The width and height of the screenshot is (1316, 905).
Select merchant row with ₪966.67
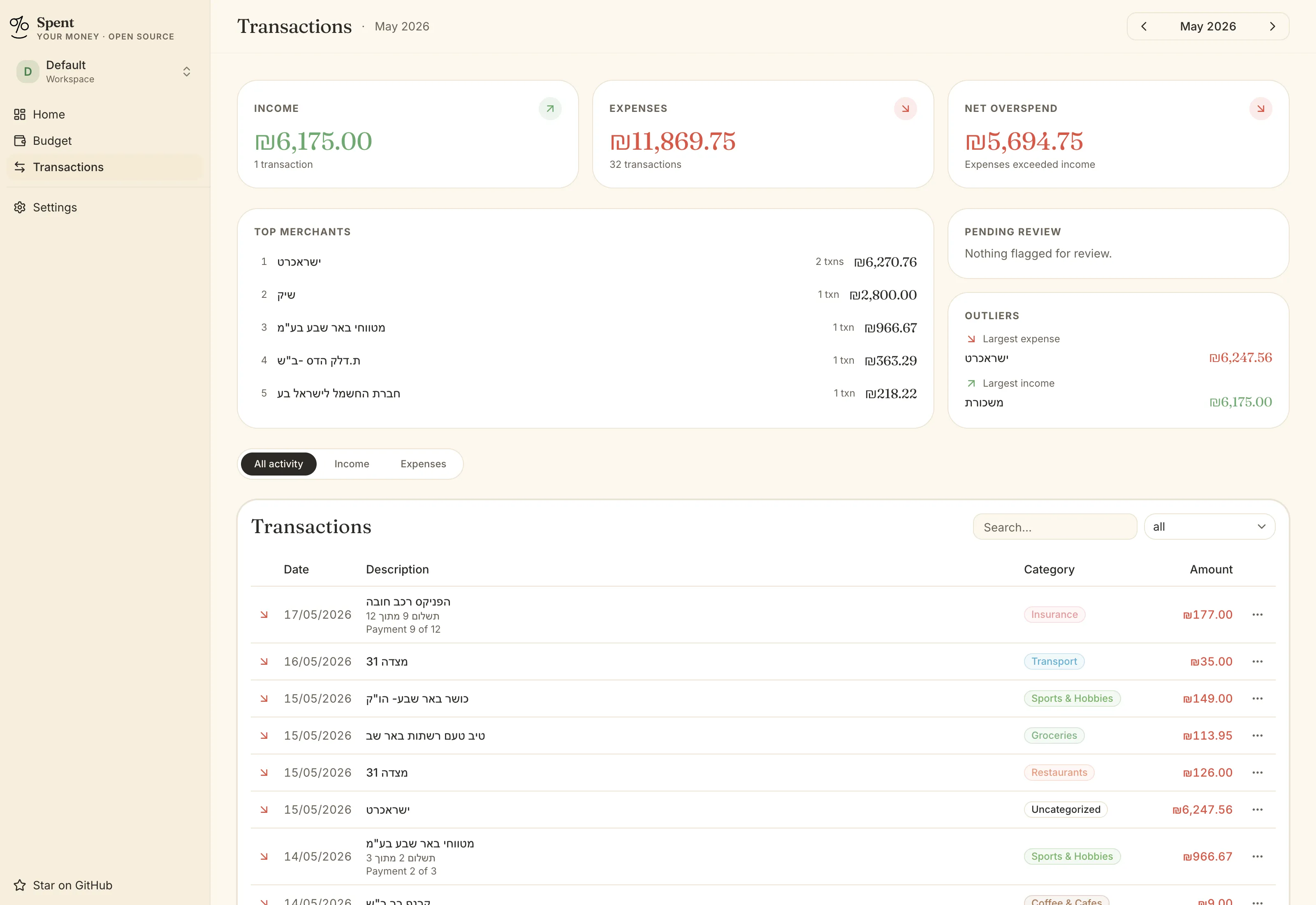tap(585, 328)
